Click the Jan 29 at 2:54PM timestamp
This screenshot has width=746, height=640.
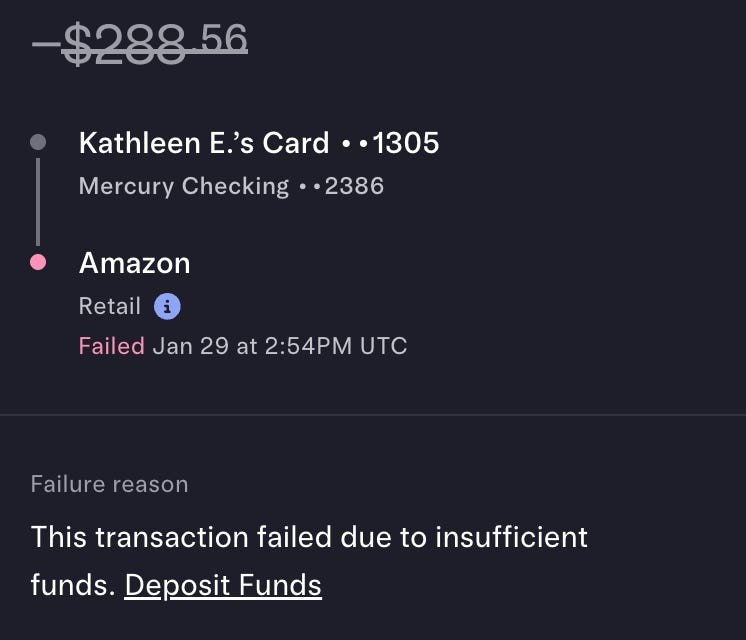[x=255, y=346]
